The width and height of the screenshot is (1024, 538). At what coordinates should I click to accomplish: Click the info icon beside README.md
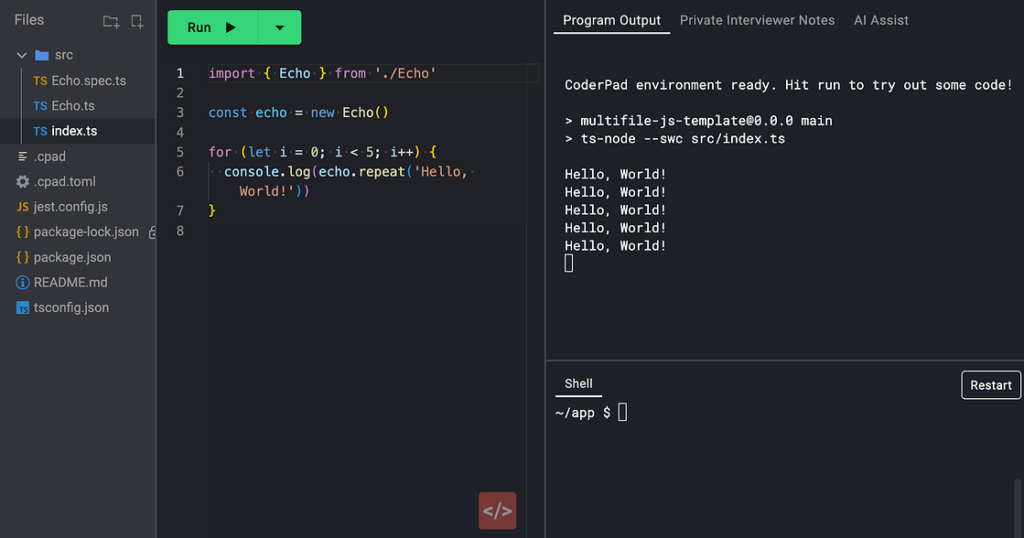point(23,283)
